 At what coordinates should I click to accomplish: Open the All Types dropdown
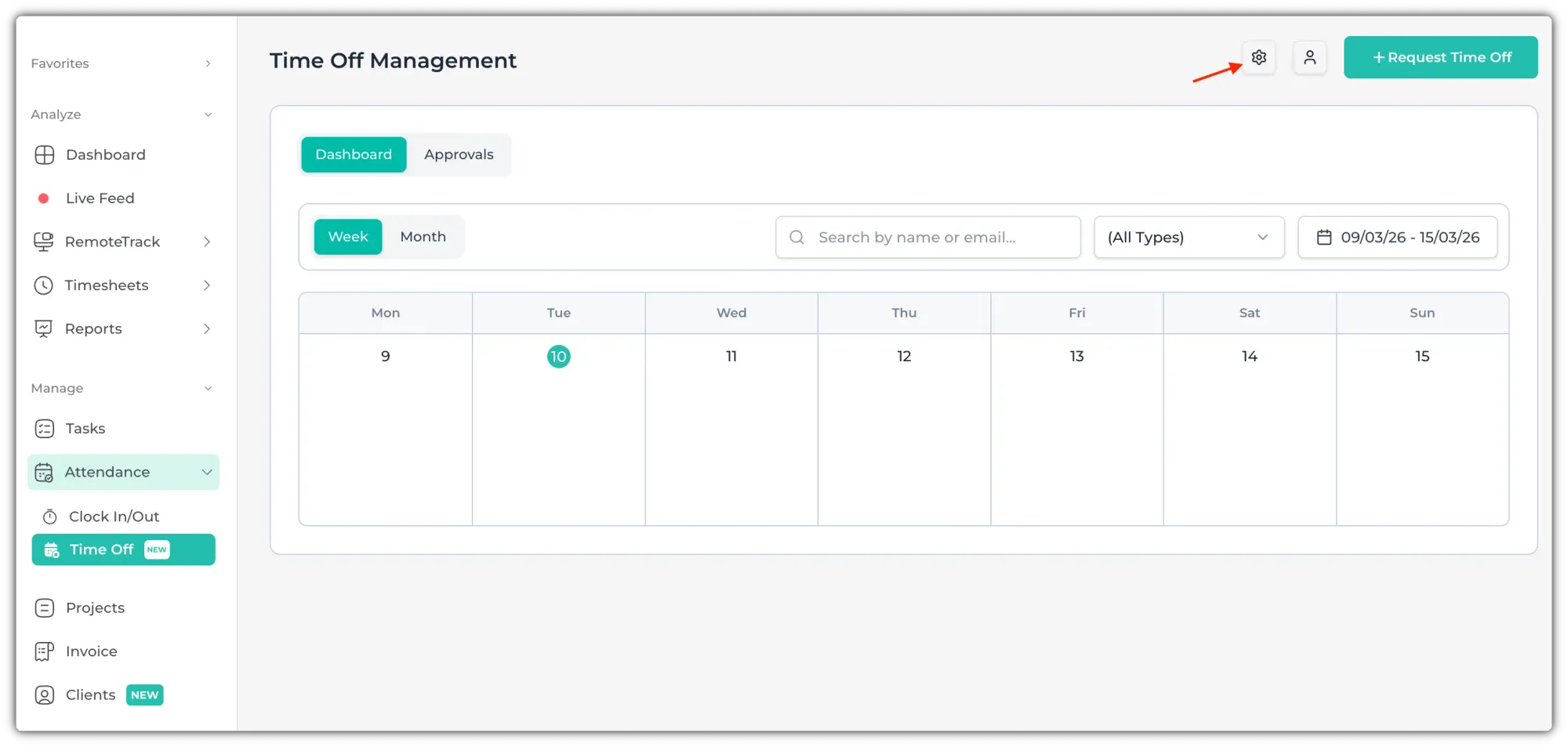[x=1188, y=238]
